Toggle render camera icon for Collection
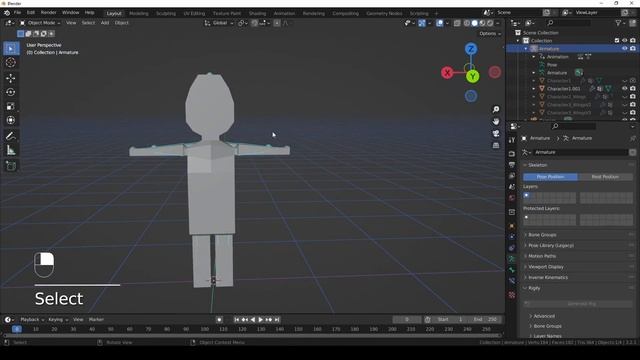Screen dimensions: 640x360 tap(633, 40)
